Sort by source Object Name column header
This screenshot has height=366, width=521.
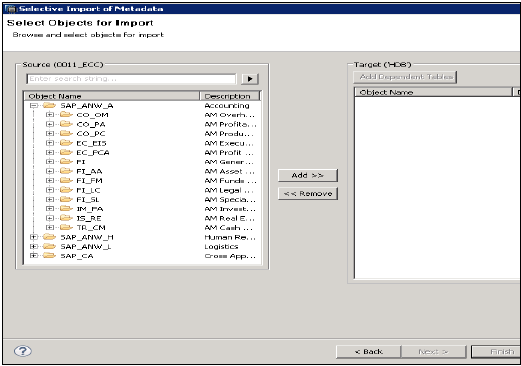click(112, 96)
